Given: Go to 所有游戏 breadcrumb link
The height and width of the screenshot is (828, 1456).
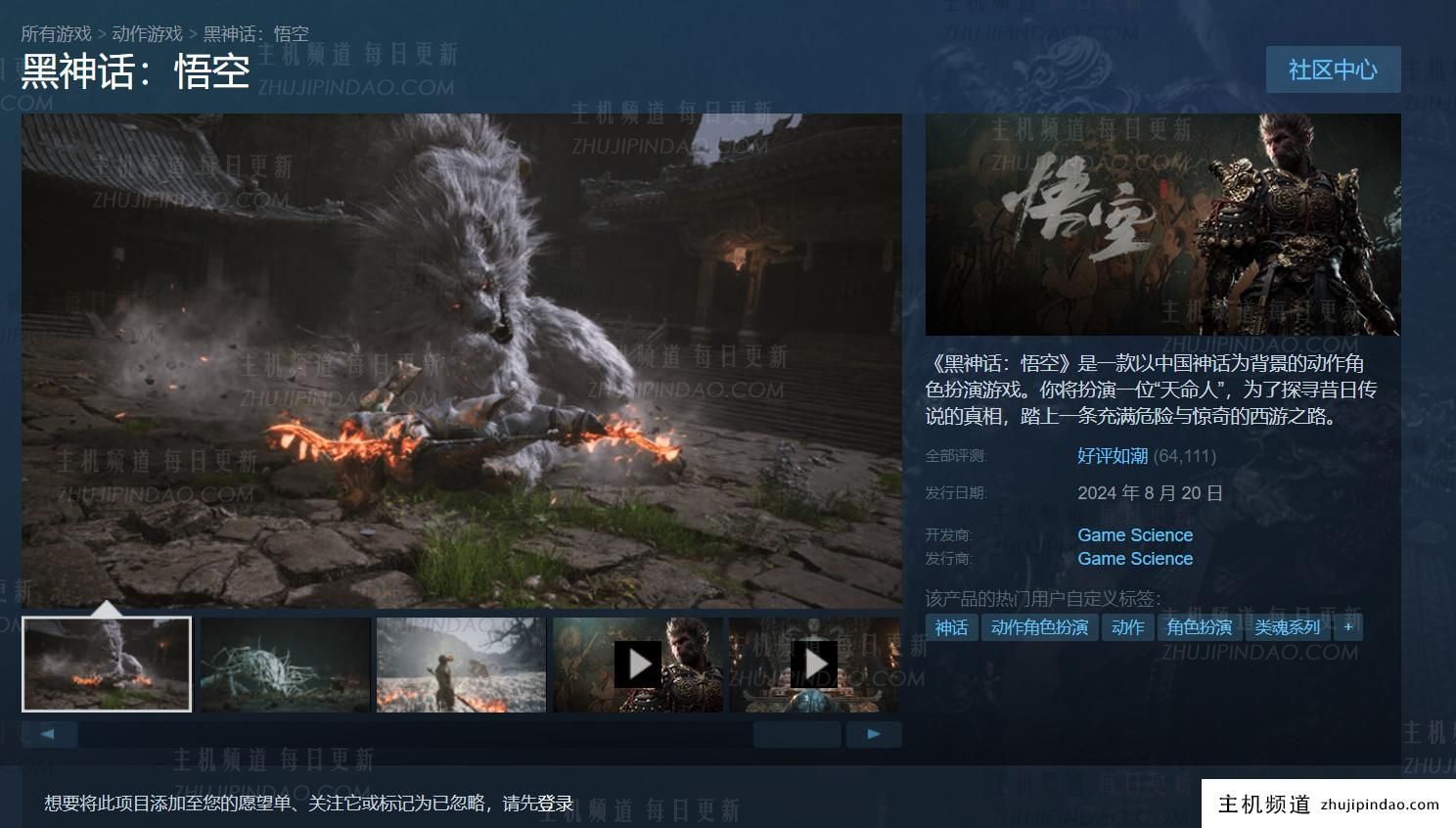Looking at the screenshot, I should pos(56,34).
